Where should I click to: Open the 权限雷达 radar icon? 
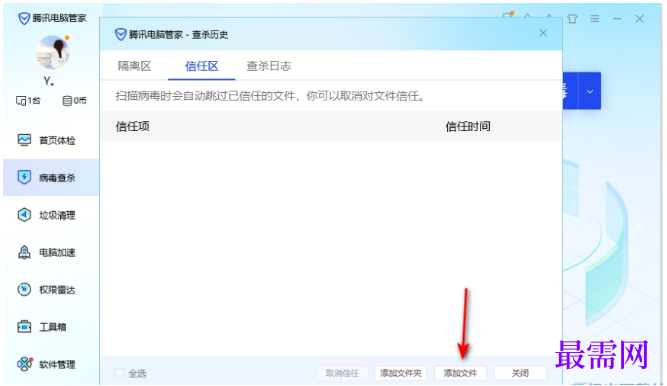point(24,289)
